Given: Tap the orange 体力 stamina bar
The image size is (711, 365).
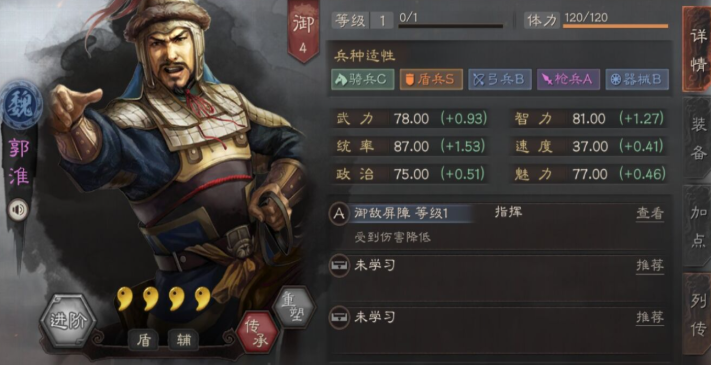Looking at the screenshot, I should click(615, 26).
